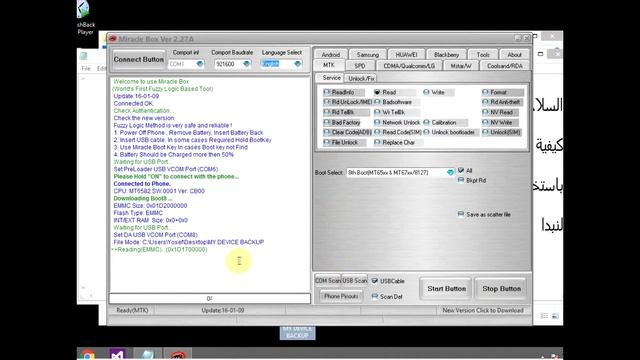Image resolution: width=640 pixels, height=360 pixels.
Task: Select the FlashBack Player desktop icon
Action: pyautogui.click(x=85, y=18)
